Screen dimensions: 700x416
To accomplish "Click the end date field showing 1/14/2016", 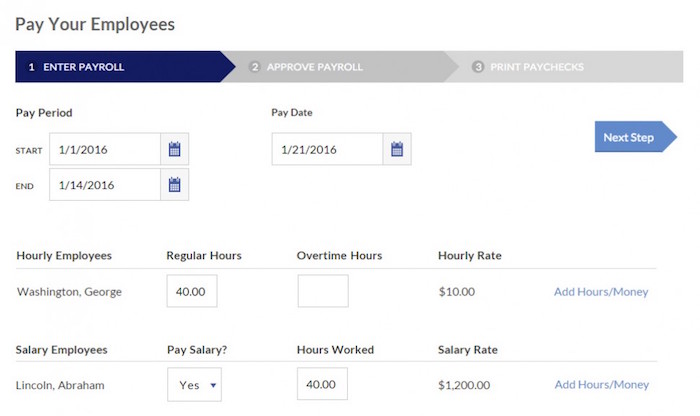I will click(105, 185).
